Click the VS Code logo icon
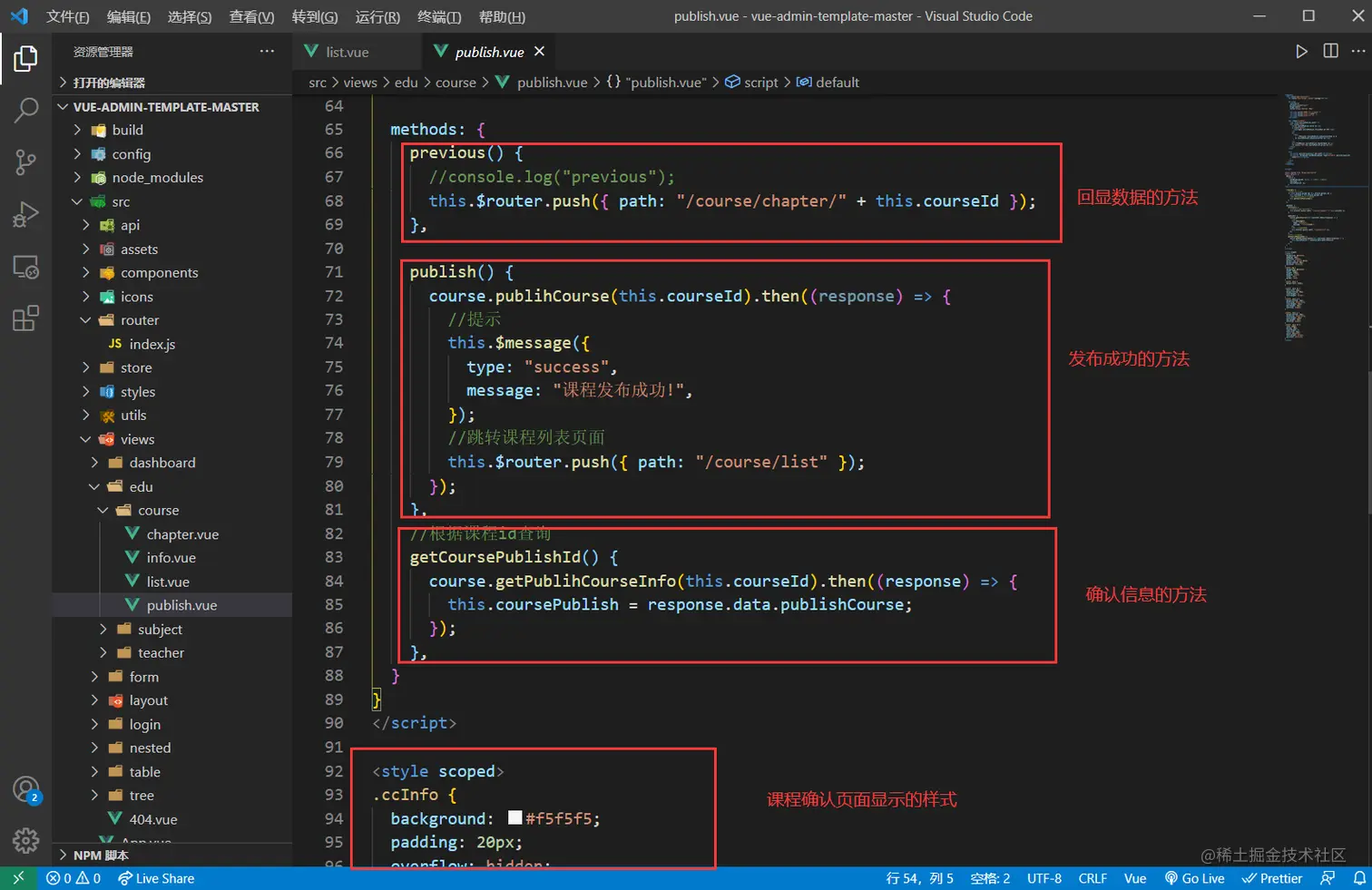 [19, 16]
